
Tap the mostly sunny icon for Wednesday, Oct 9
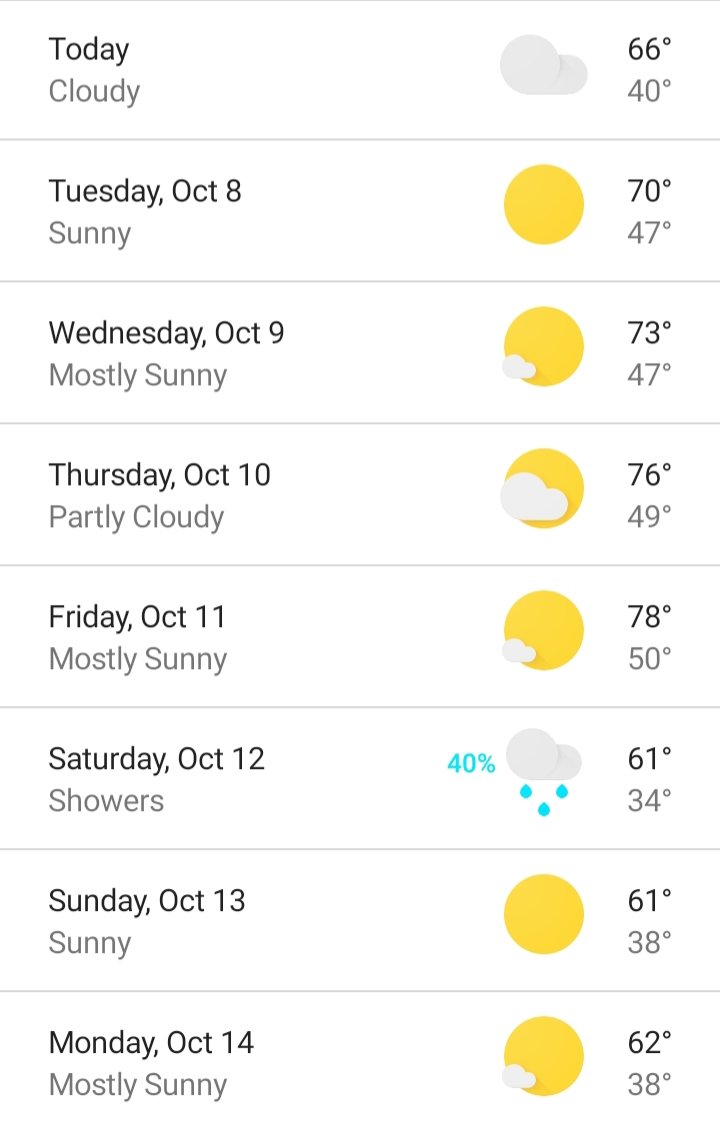pyautogui.click(x=543, y=347)
